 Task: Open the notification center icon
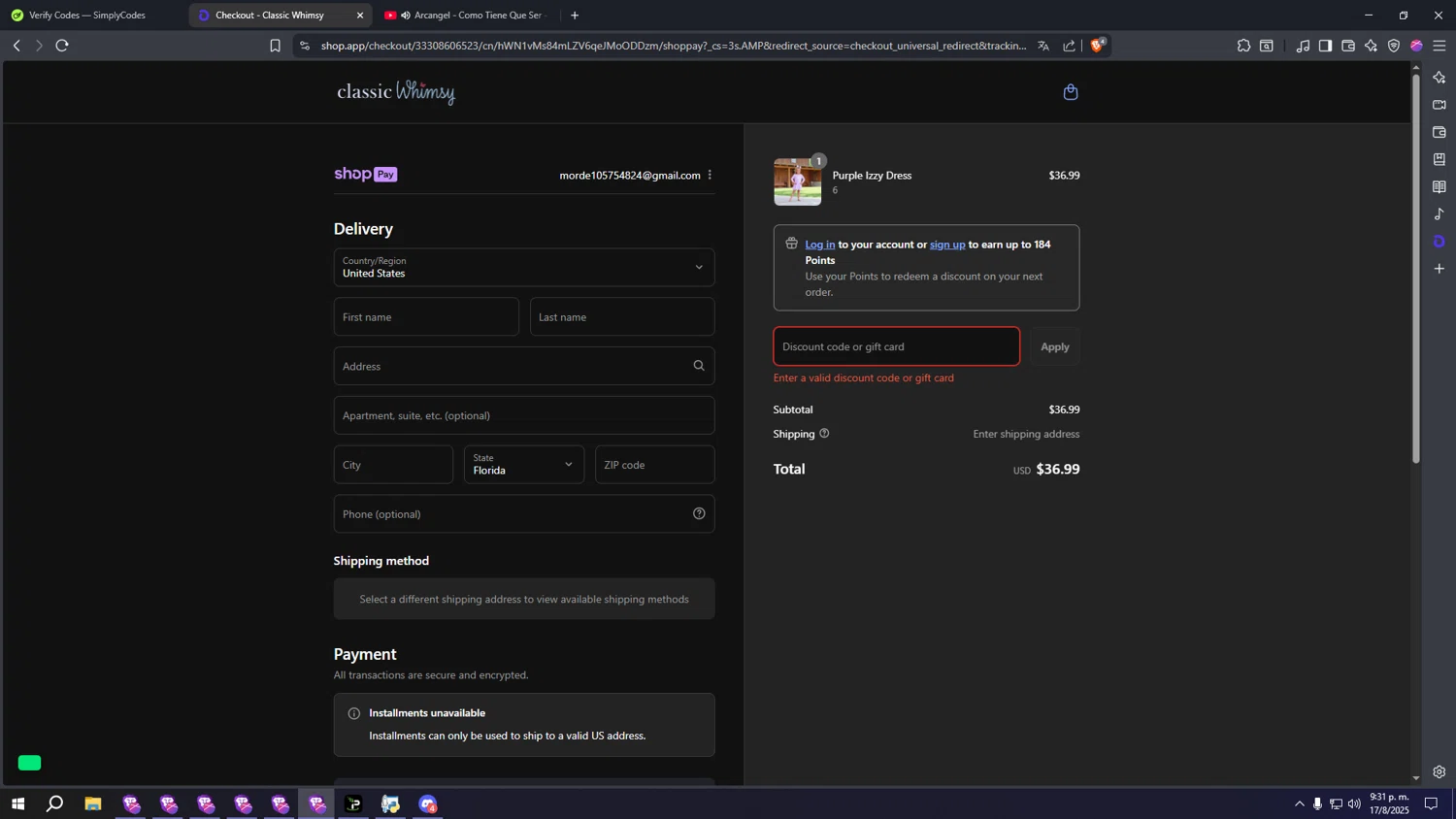point(1431,803)
